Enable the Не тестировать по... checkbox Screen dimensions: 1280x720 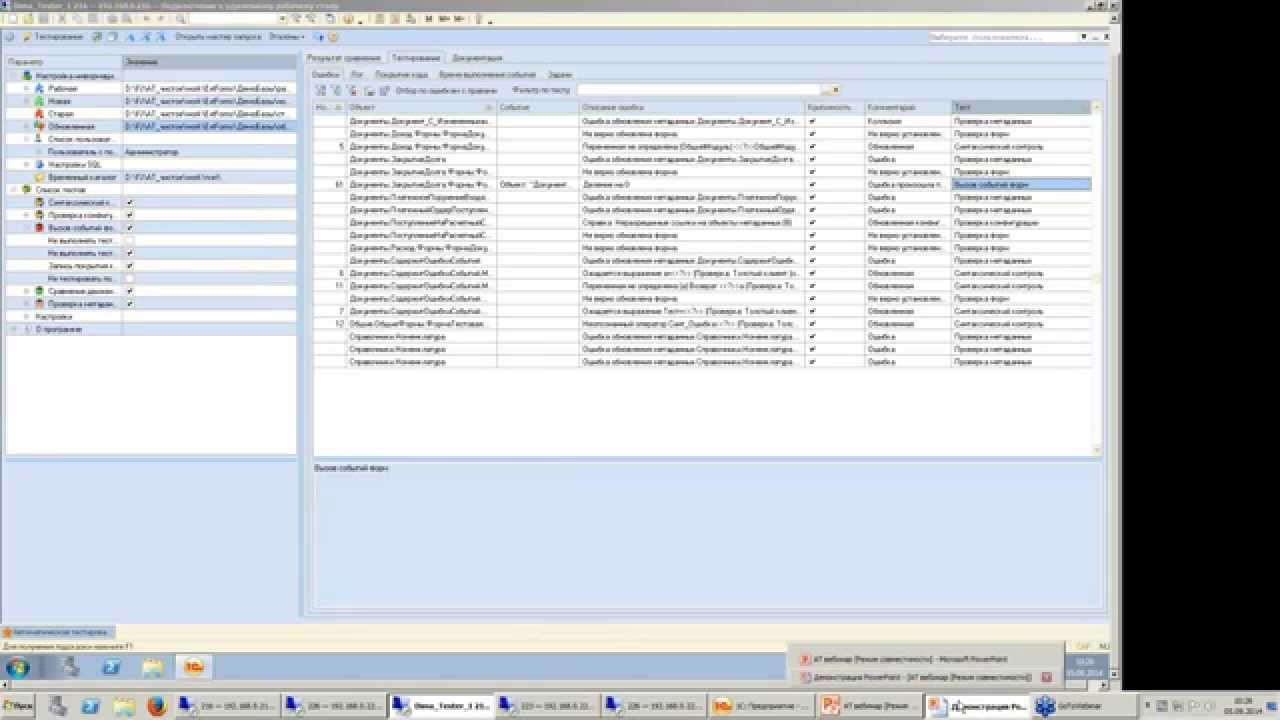[x=130, y=278]
